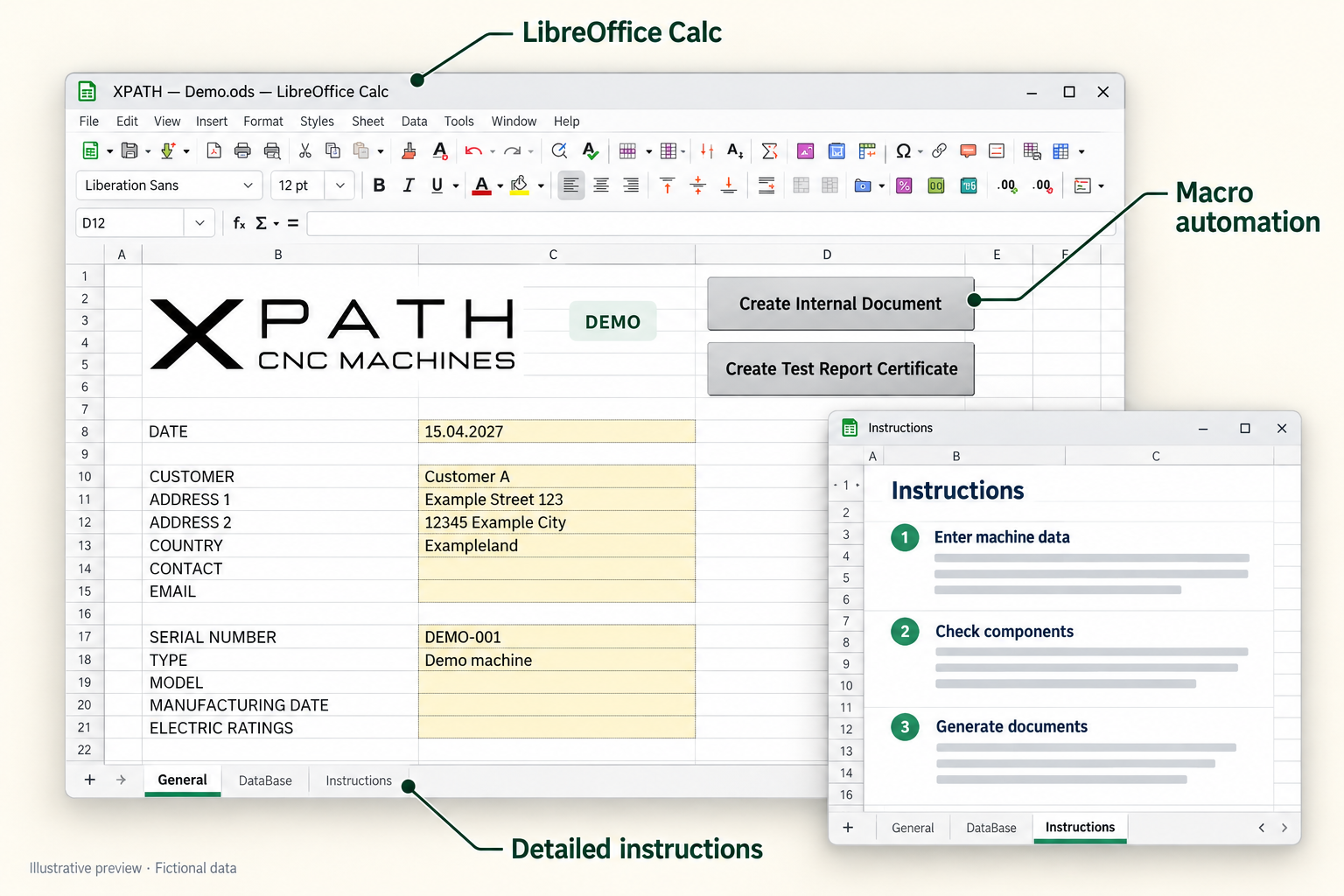Insert hyperlink using chain link icon

[939, 151]
